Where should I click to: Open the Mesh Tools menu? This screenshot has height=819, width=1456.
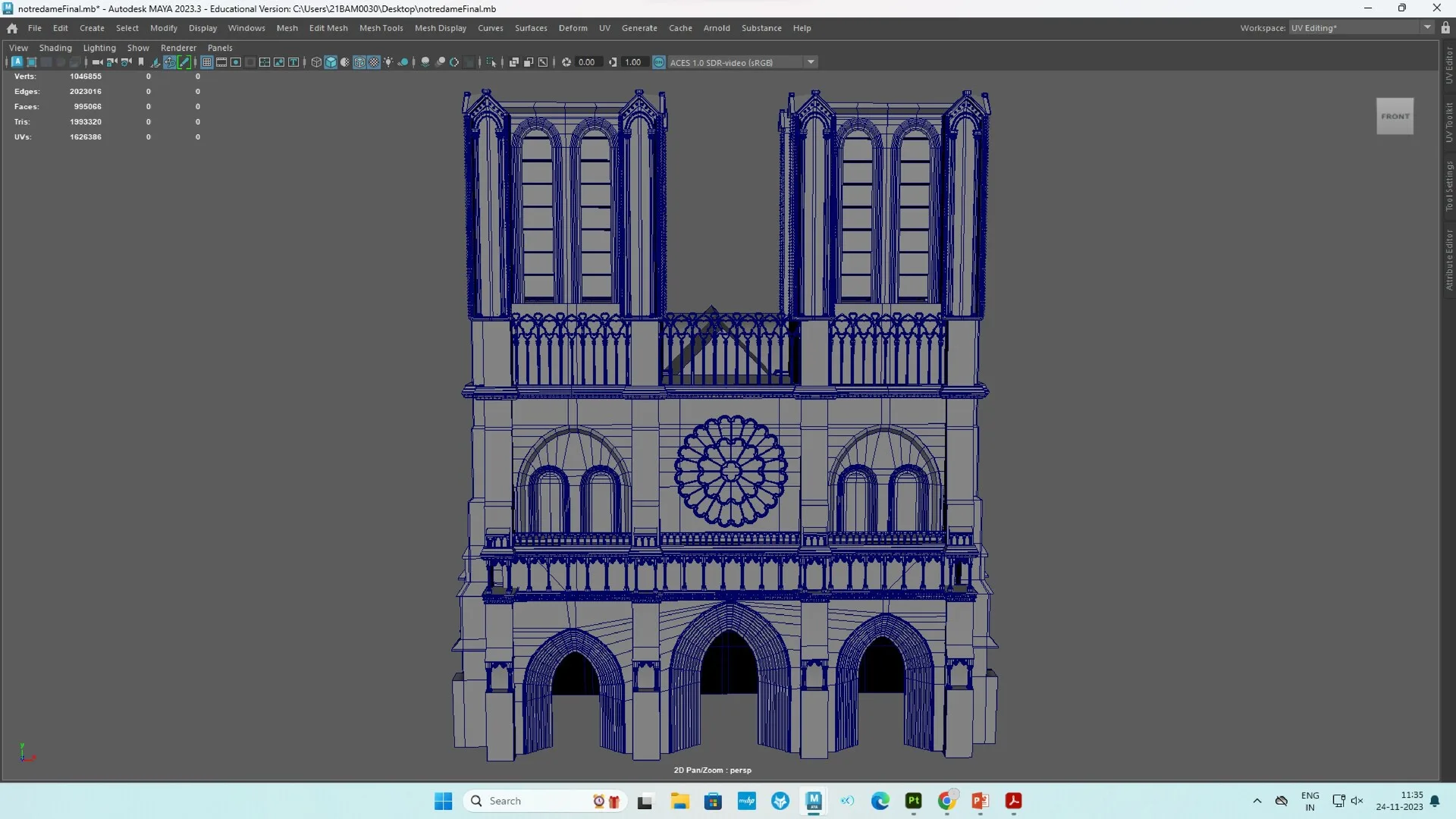coord(381,28)
